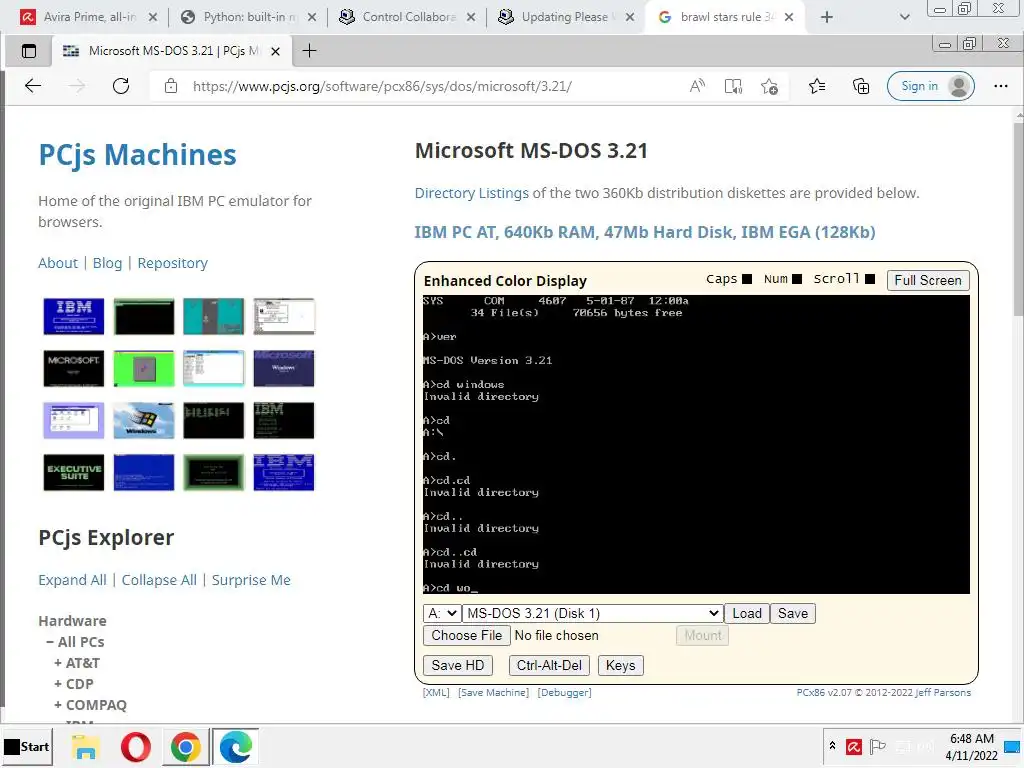Screen dimensions: 1024x768
Task: Select the Microsoft MS-DOS 3.21 Edge tab
Action: click(171, 51)
